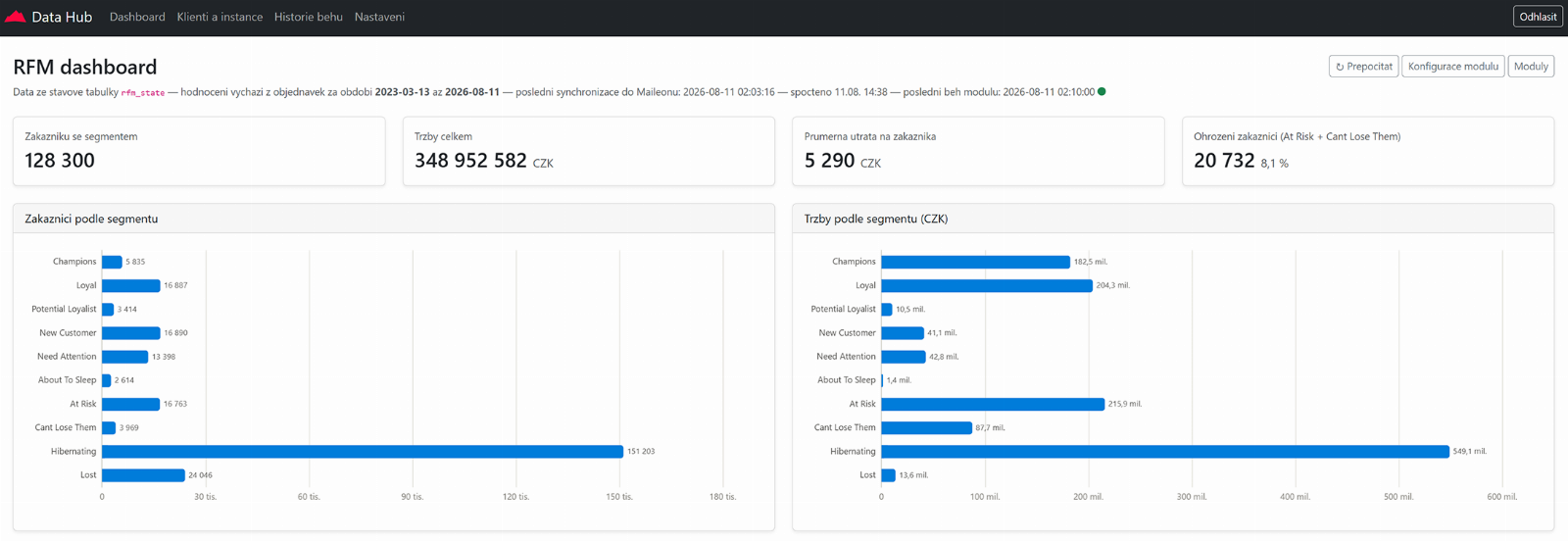Viewport: 1568px width, 541px height.
Task: Select the Lost bar in customers chart
Action: (143, 475)
